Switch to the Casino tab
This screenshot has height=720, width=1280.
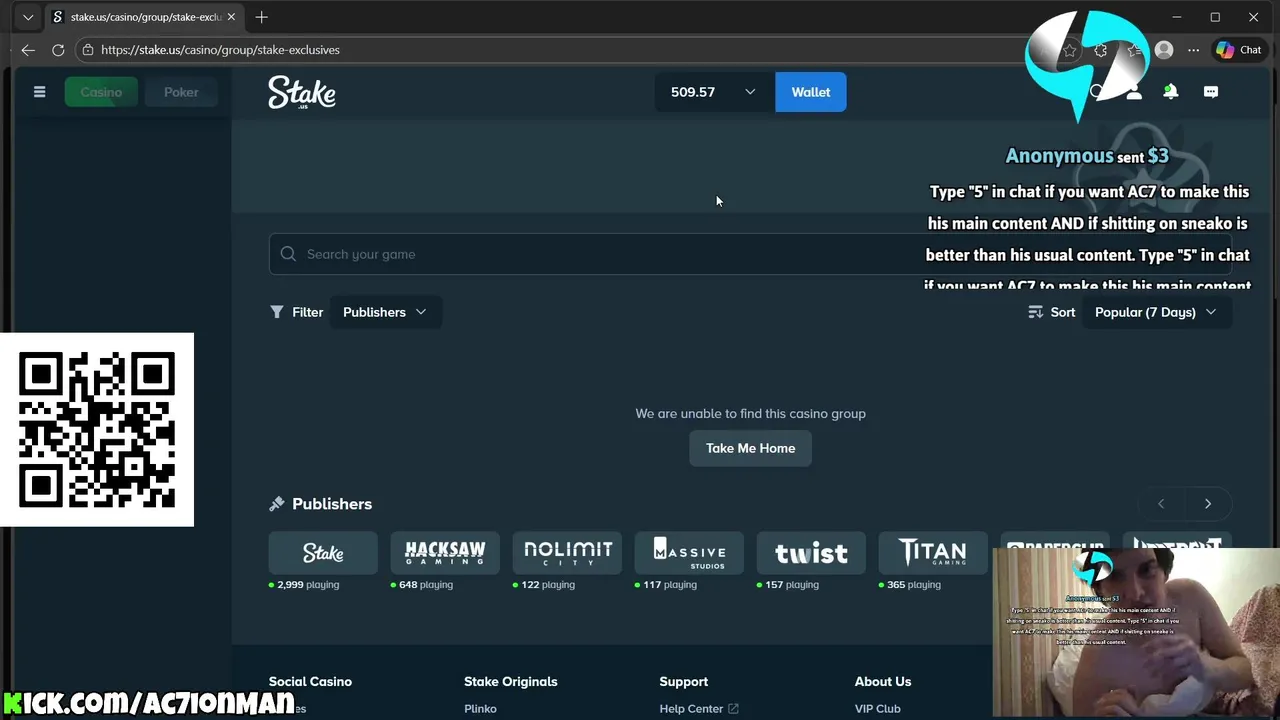pyautogui.click(x=101, y=92)
